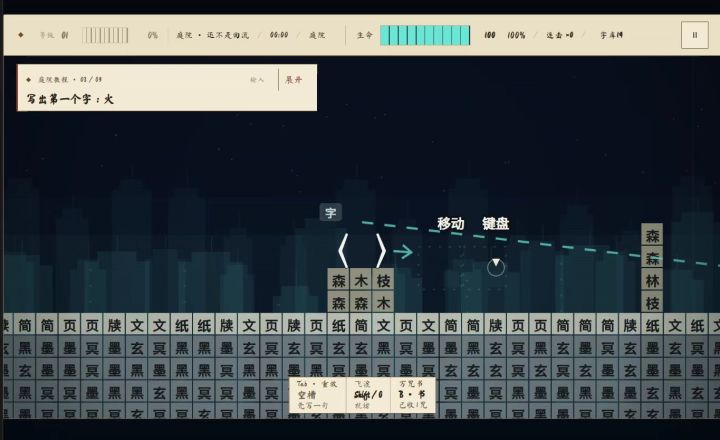Click the right angle bracket of the cursor
Viewport: 720px width, 440px height.
point(381,251)
